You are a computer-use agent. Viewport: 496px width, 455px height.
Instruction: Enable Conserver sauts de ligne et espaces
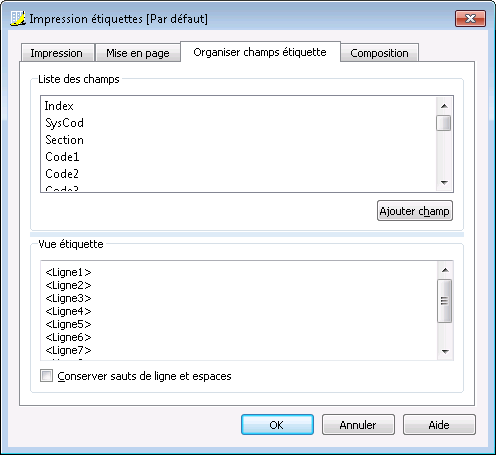point(46,376)
